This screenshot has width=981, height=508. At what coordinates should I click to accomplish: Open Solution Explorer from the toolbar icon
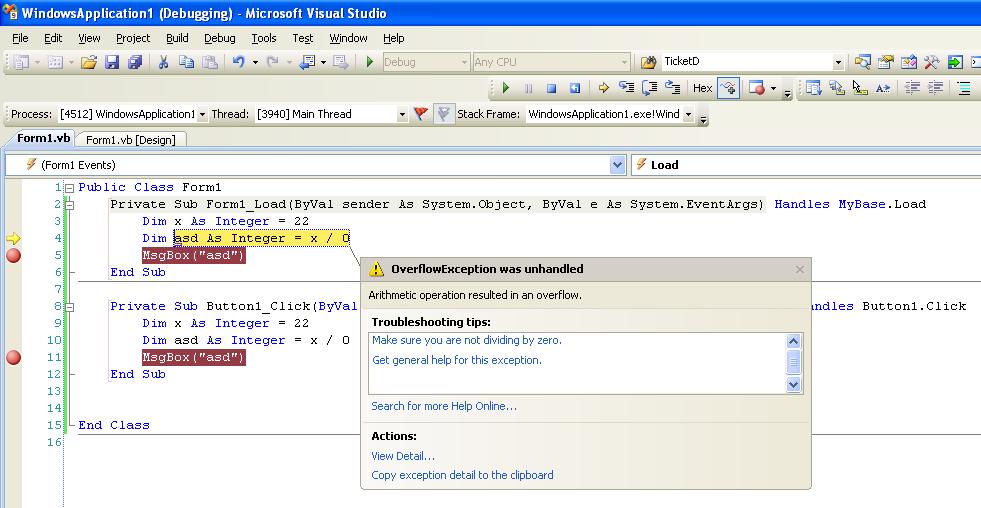coord(863,62)
